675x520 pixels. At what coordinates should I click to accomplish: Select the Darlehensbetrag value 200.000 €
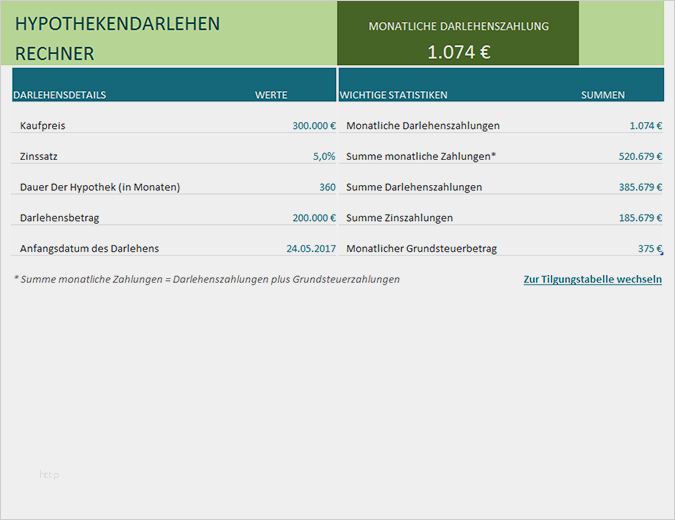(x=314, y=218)
